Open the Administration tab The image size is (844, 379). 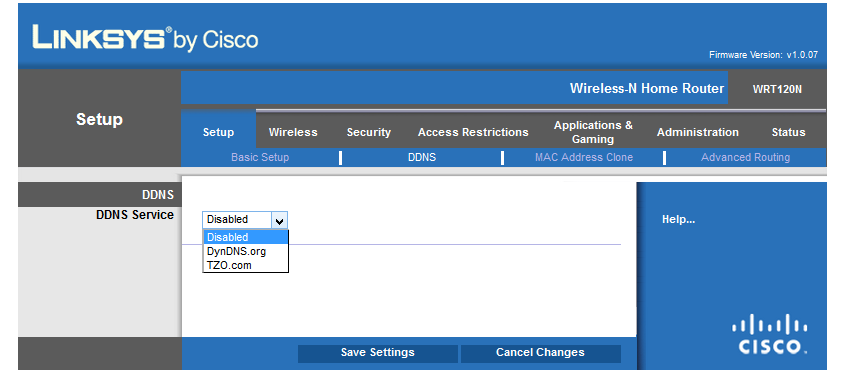[x=698, y=132]
